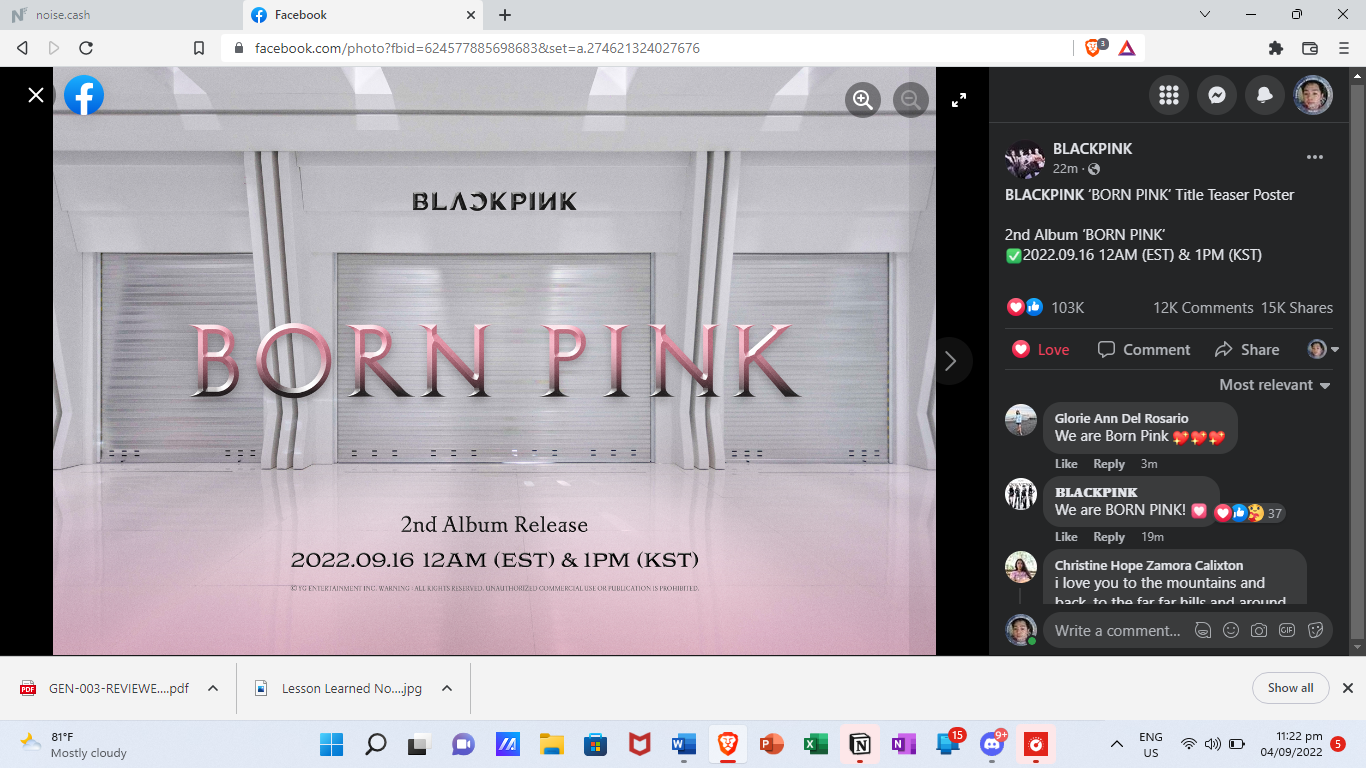Like Glorie Ann Del Rosario's comment
1366x768 pixels.
coord(1066,464)
